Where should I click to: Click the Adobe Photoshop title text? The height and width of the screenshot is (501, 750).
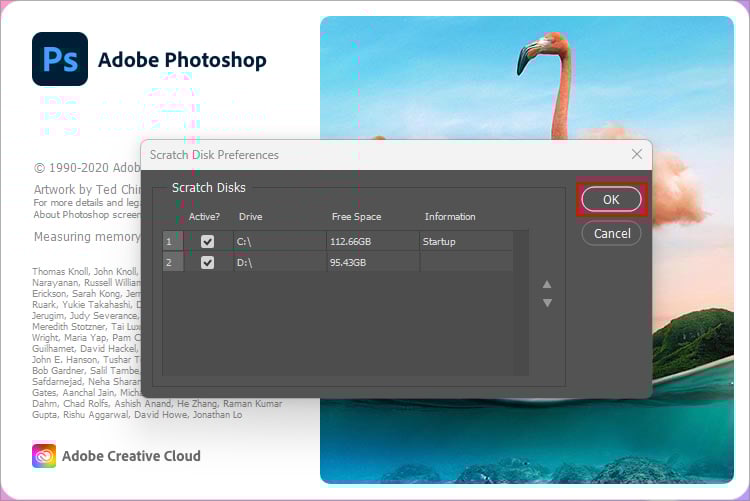click(x=182, y=60)
